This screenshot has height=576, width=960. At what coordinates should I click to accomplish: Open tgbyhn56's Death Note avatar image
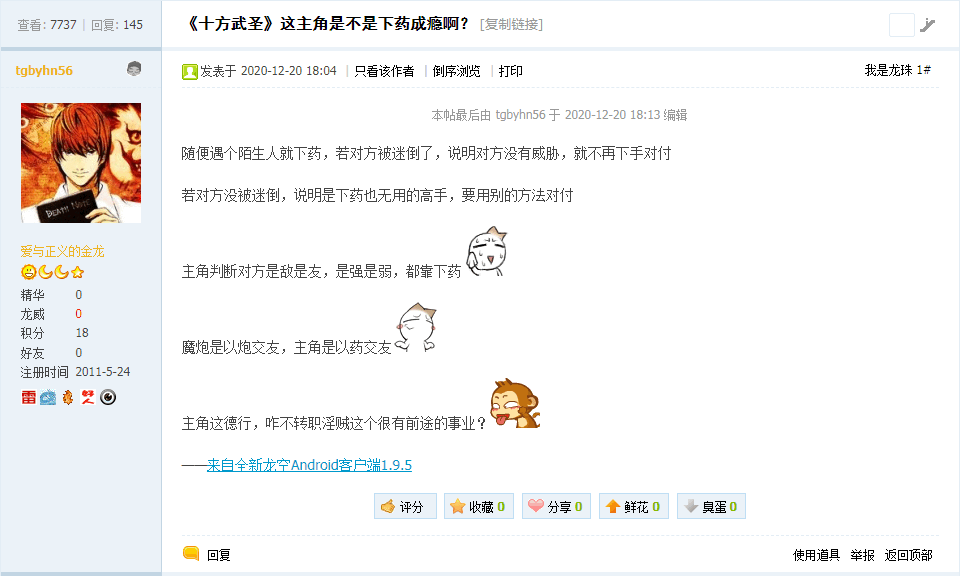click(x=81, y=163)
